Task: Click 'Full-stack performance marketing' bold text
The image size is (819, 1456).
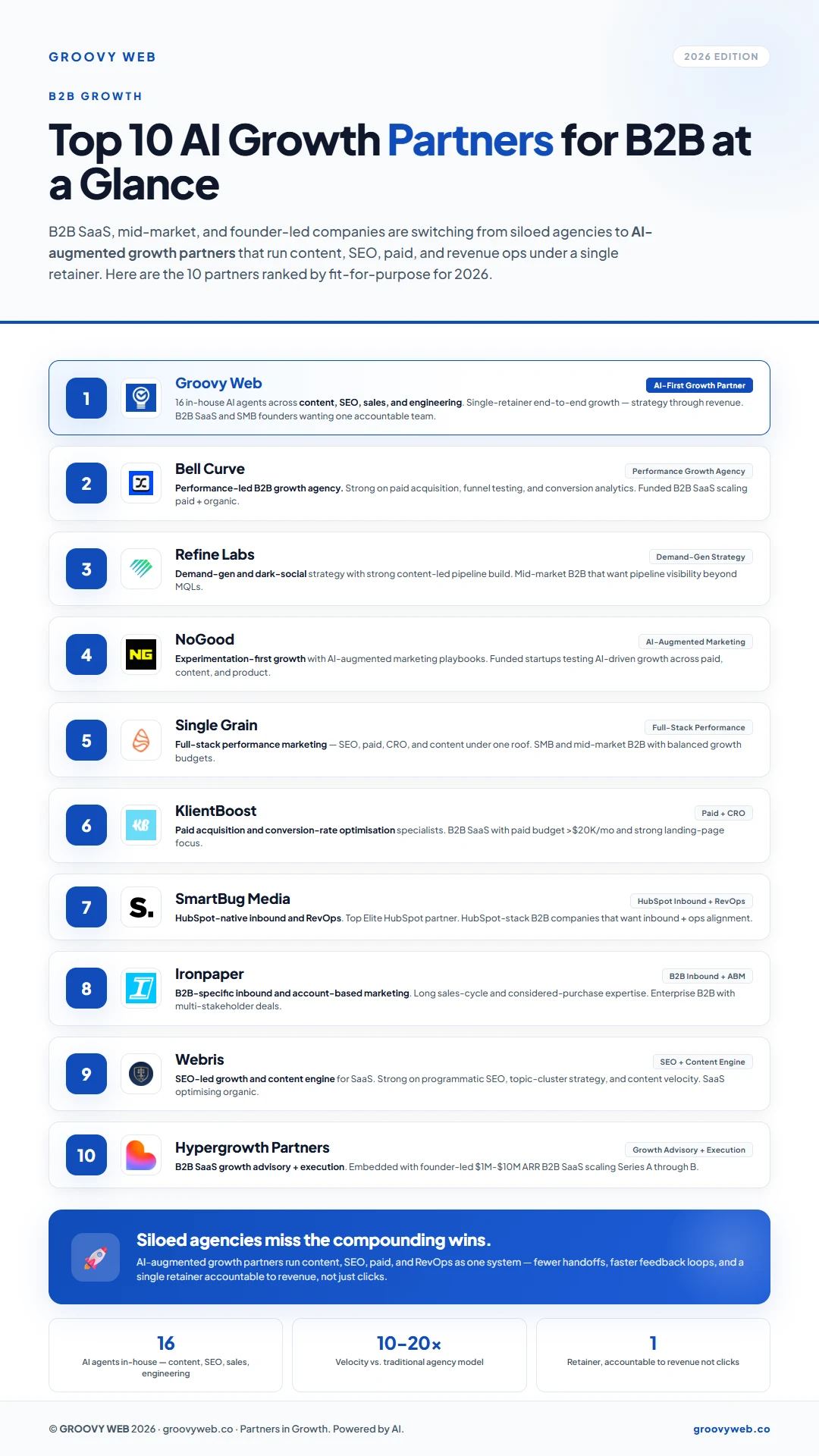Action: 251,745
